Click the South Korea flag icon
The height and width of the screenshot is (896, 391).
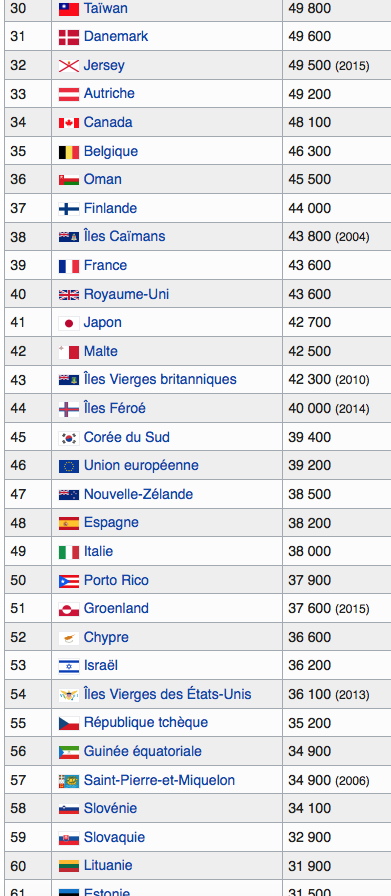coord(69,438)
